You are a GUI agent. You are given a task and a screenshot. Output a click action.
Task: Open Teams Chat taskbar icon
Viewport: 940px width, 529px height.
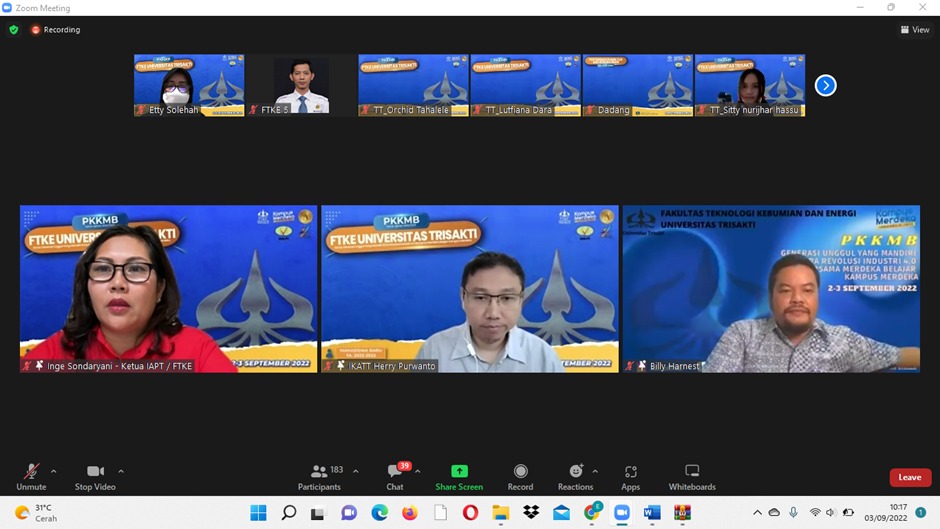pyautogui.click(x=349, y=513)
